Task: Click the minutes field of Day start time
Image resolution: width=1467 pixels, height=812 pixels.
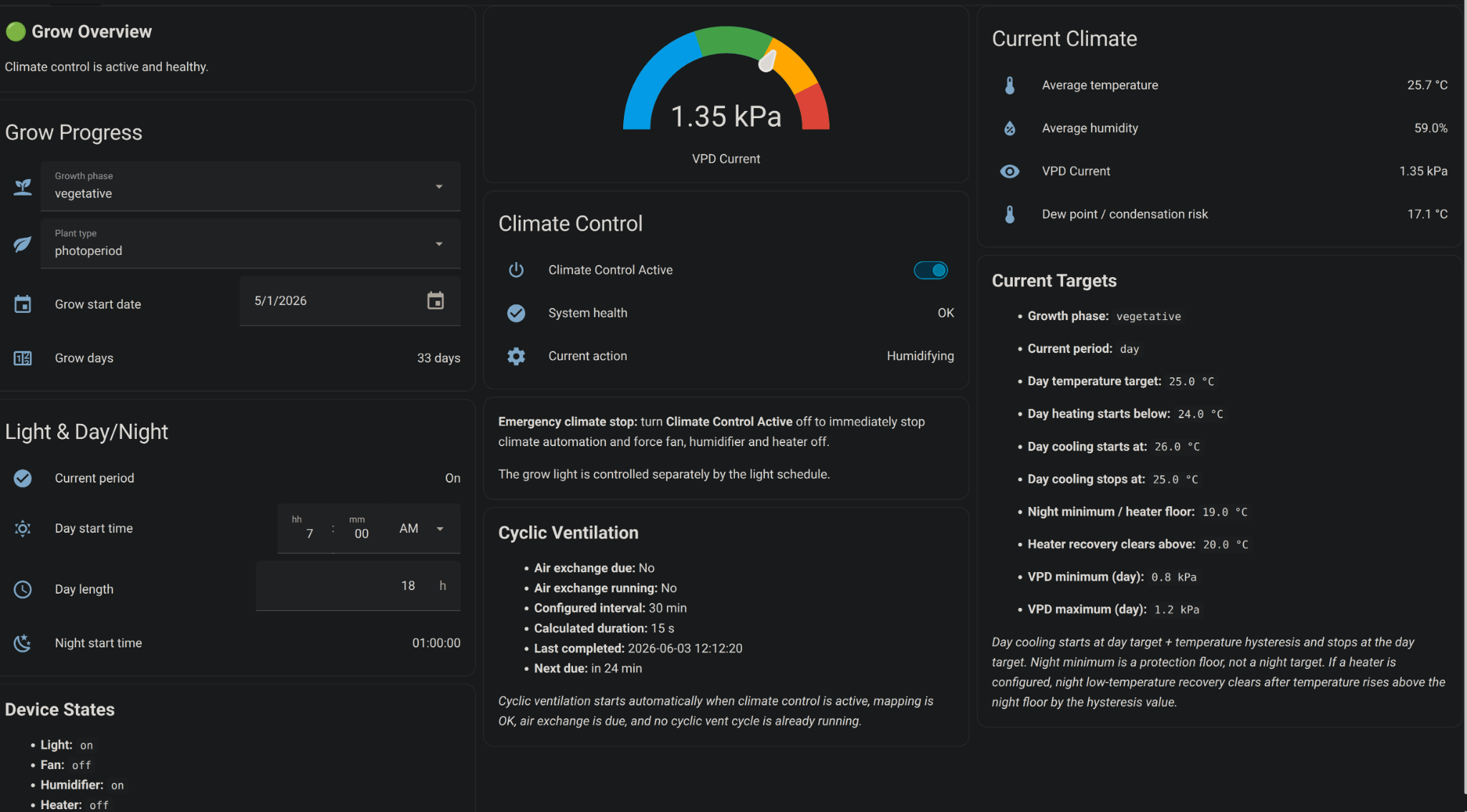Action: (360, 528)
